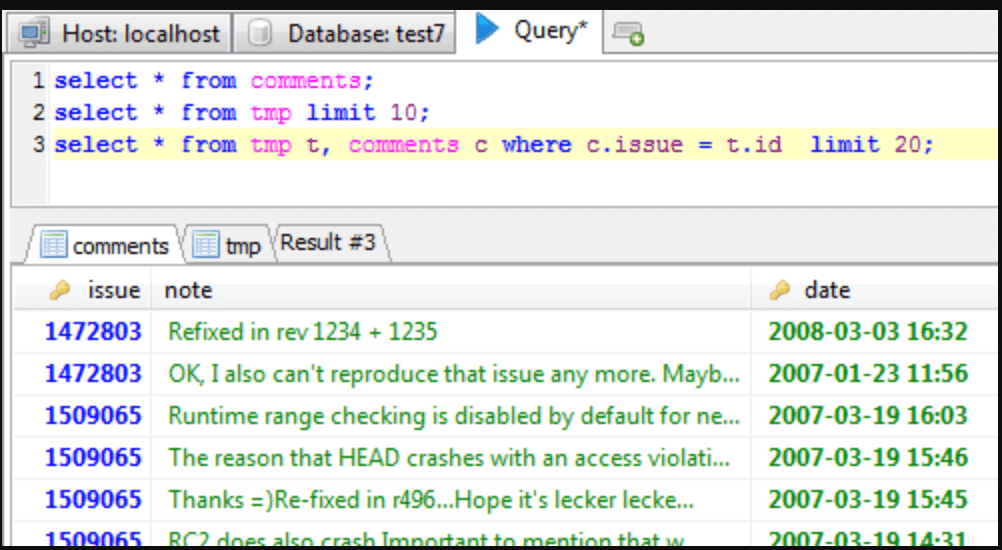
Task: Add a new query tab via plus icon
Action: point(628,33)
